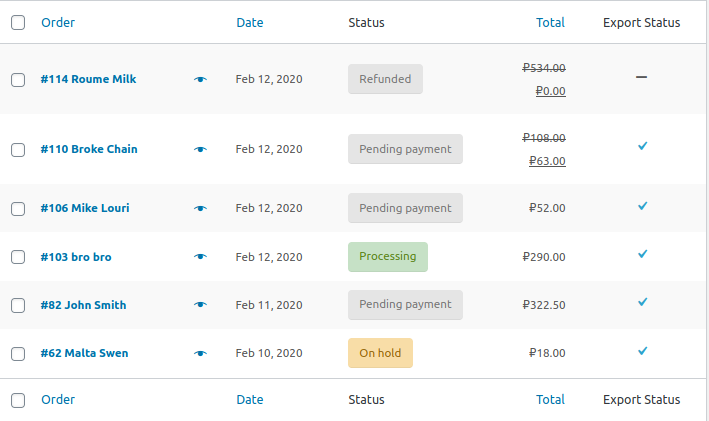Click the Processing status badge
The image size is (709, 421).
(388, 256)
